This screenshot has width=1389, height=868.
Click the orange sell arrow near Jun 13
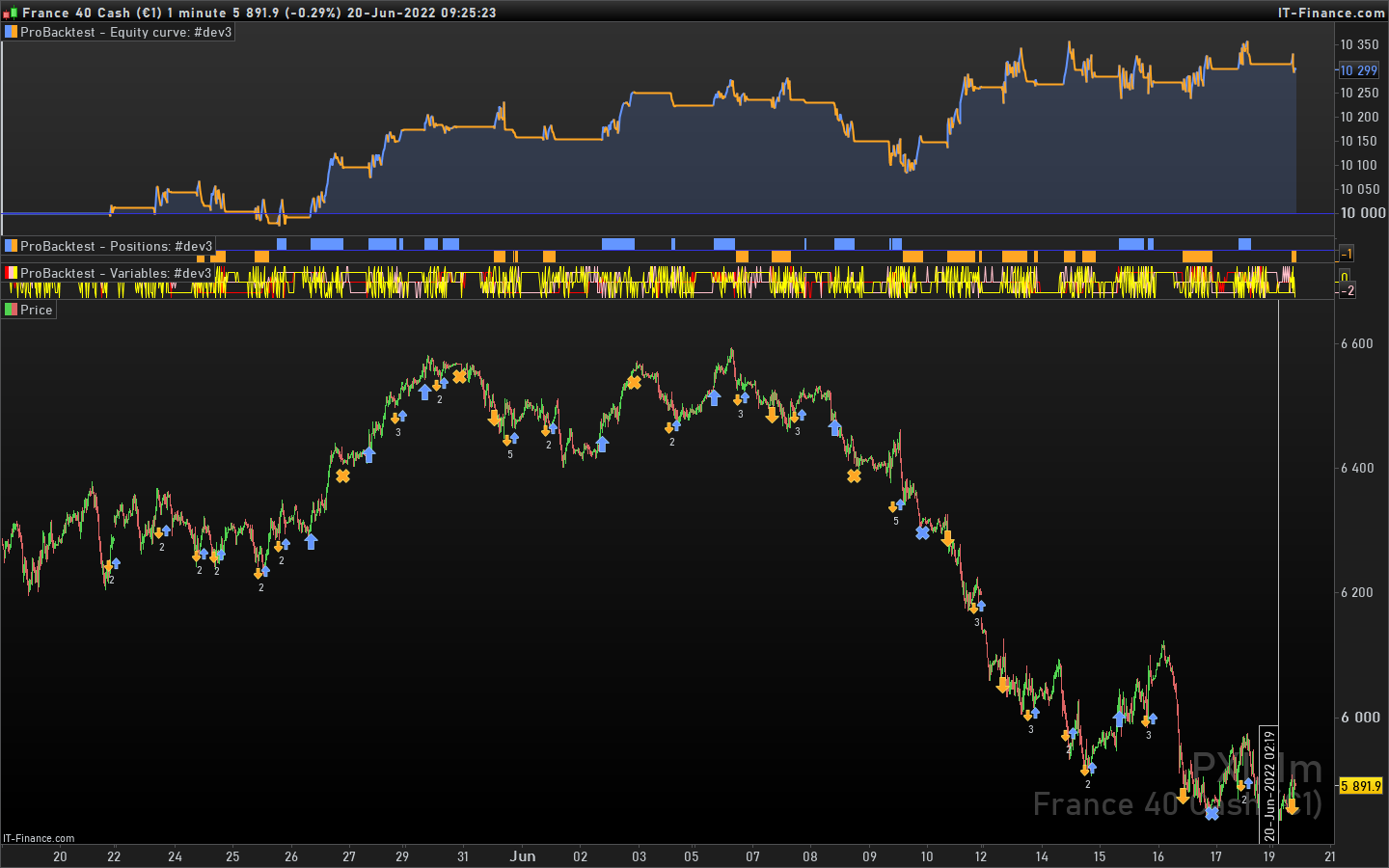point(1003,685)
